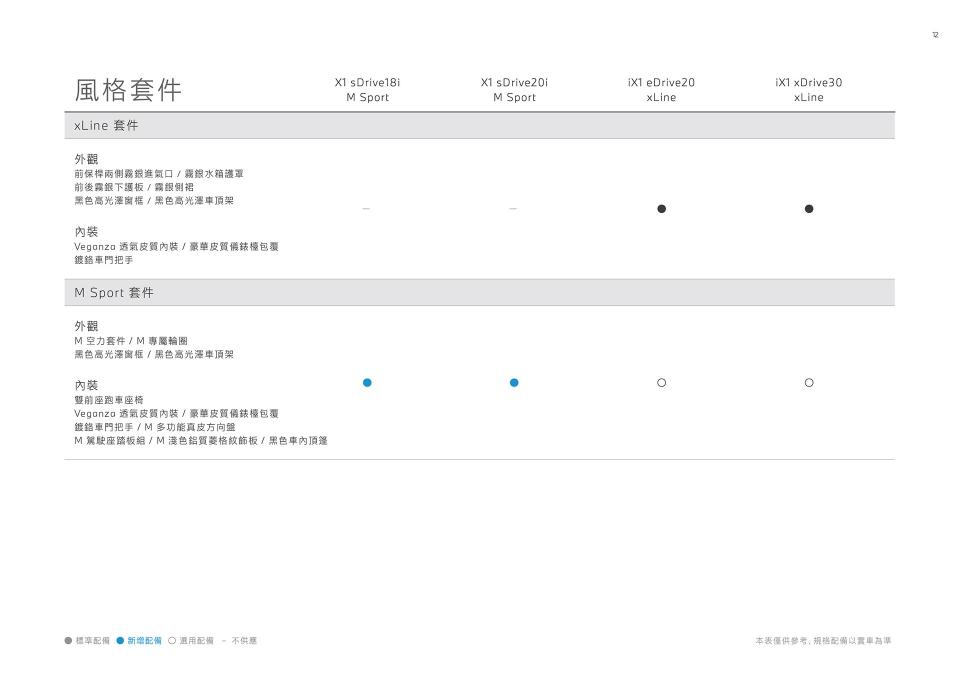Click the dash in xLine row for X1 sDrive18i
This screenshot has width=960, height=679.
[x=366, y=209]
